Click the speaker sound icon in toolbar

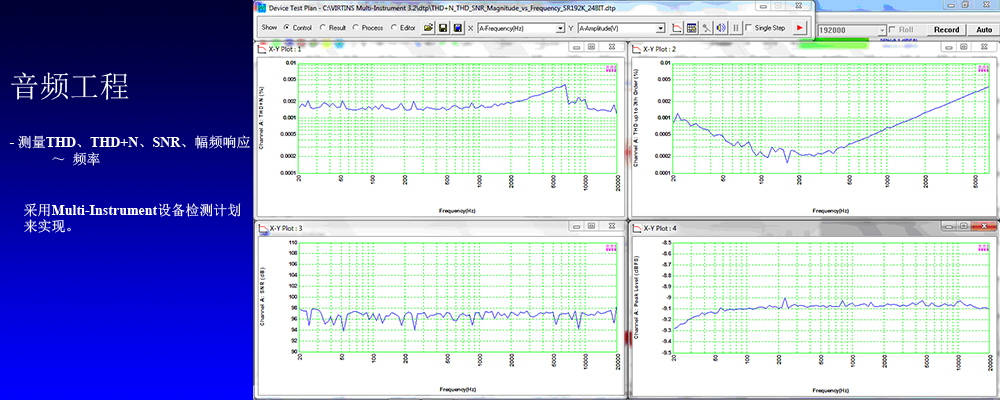click(721, 28)
